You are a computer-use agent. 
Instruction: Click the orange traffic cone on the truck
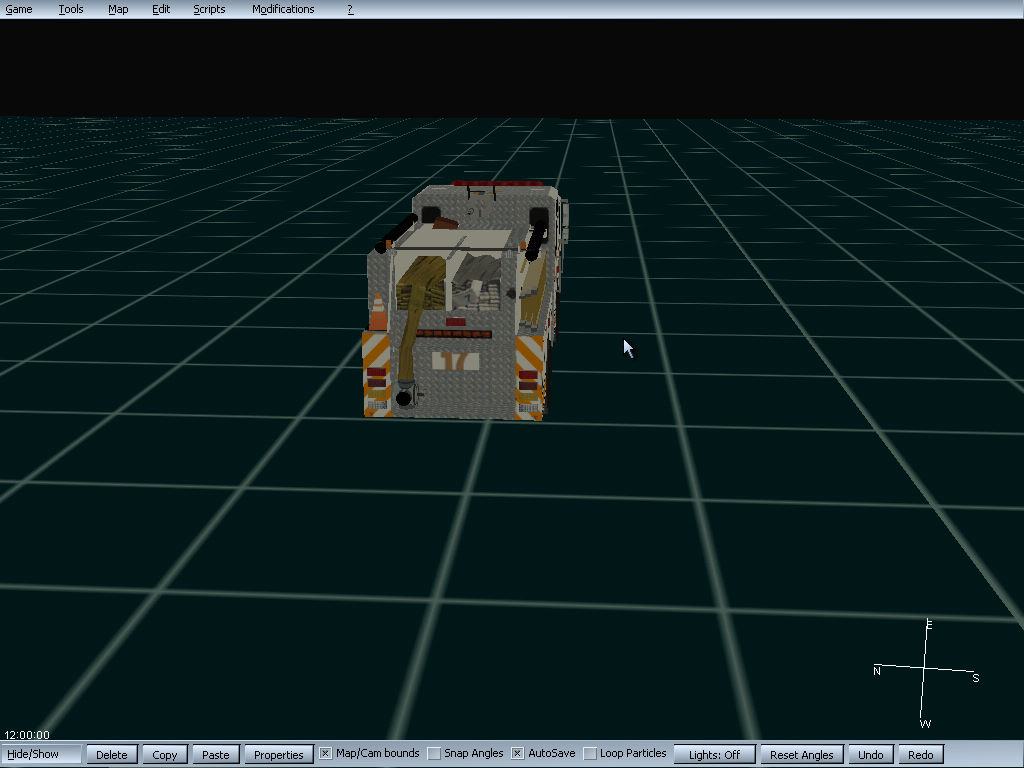(x=377, y=312)
